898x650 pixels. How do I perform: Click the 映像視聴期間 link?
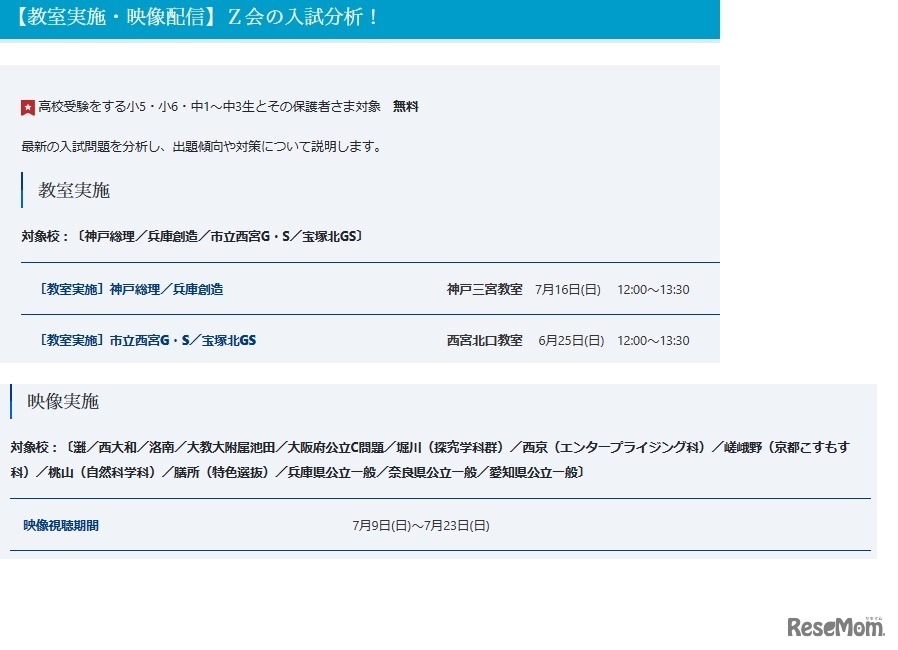coord(62,525)
